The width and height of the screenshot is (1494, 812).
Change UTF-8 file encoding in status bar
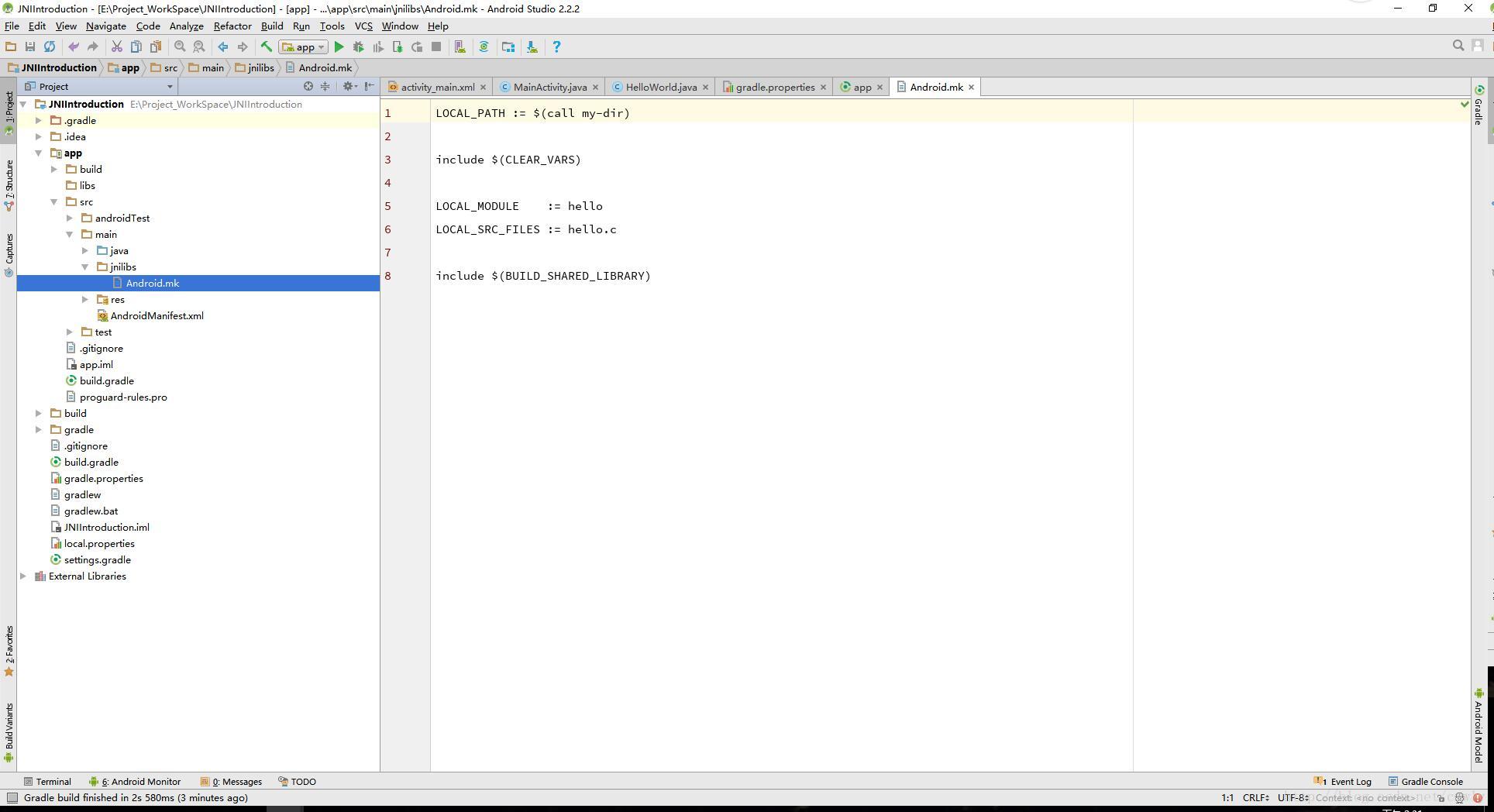click(1293, 797)
